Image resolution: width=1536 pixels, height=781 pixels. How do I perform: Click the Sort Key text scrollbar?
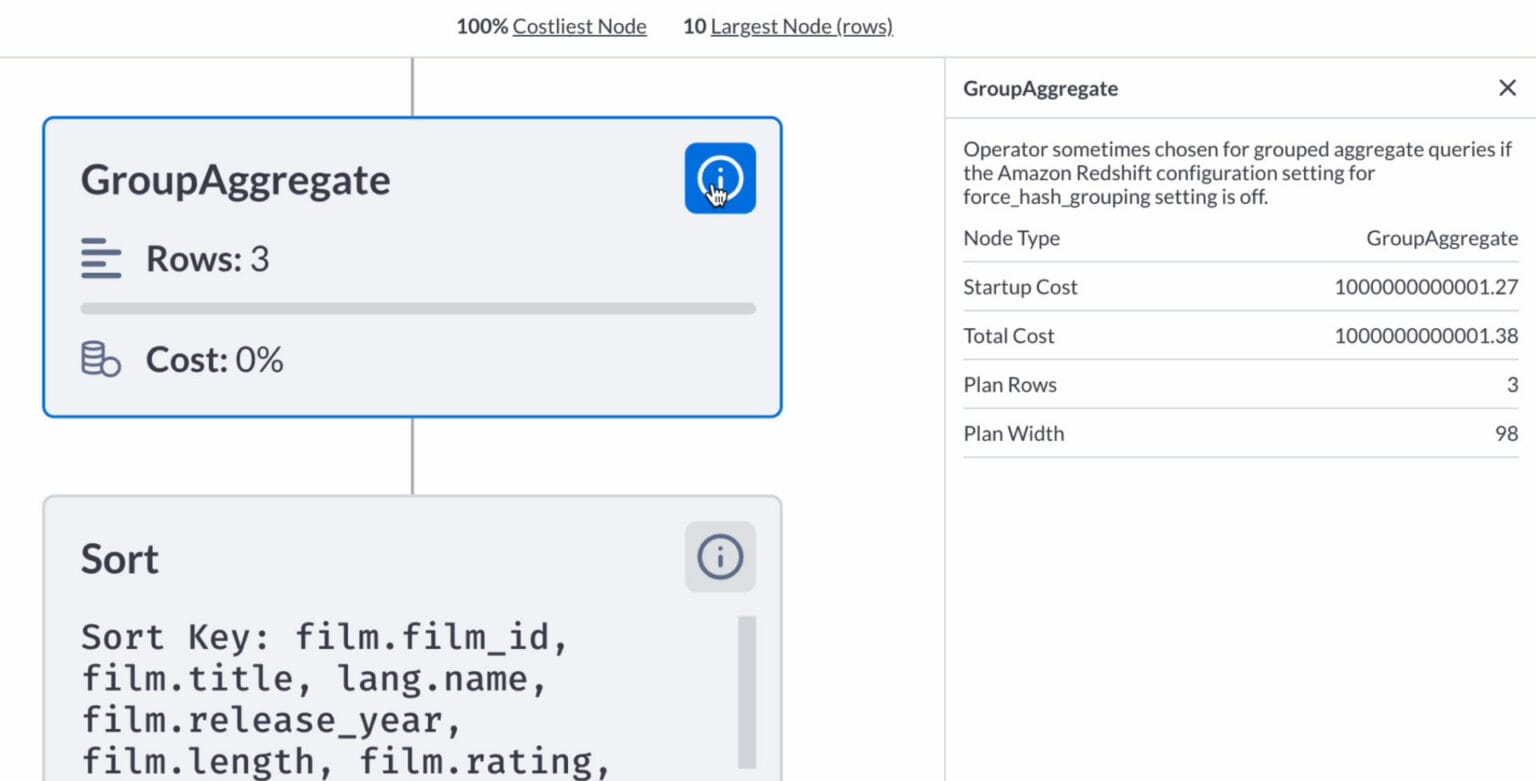click(x=747, y=691)
